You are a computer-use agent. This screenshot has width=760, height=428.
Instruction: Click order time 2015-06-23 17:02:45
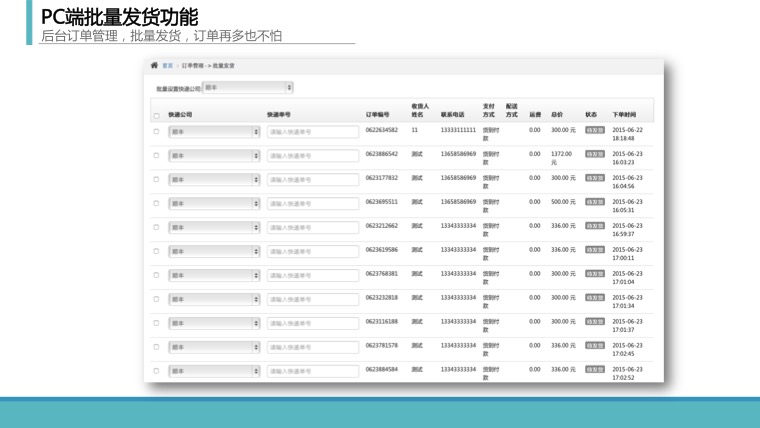tap(627, 349)
